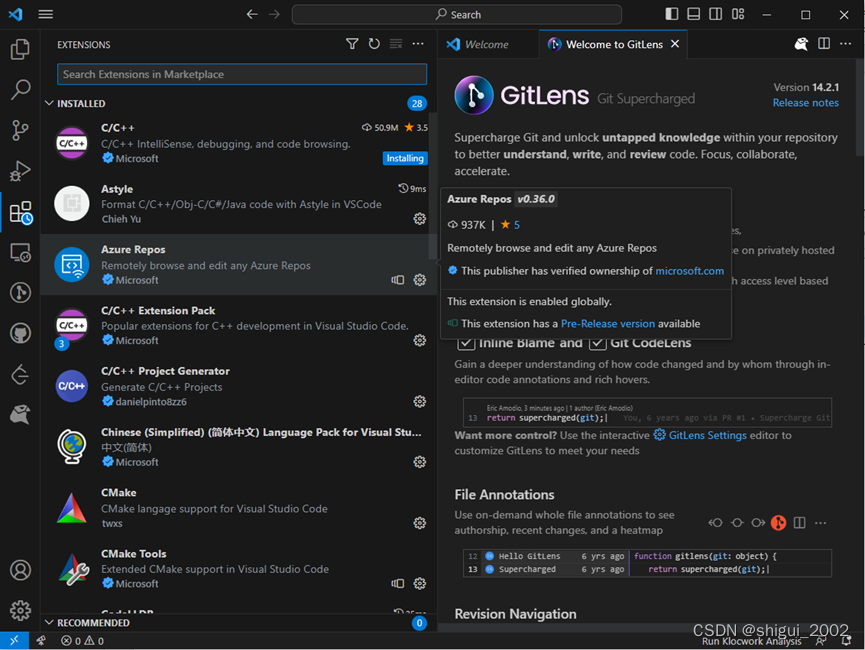This screenshot has height=650, width=865.
Task: Customize layout icon in title bar
Action: tap(738, 14)
